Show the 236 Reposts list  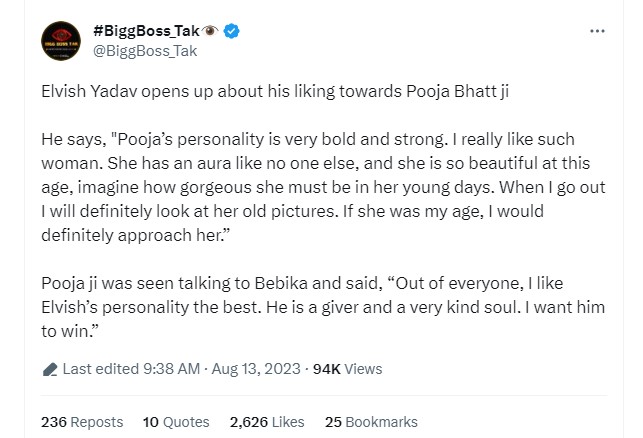[x=82, y=422]
